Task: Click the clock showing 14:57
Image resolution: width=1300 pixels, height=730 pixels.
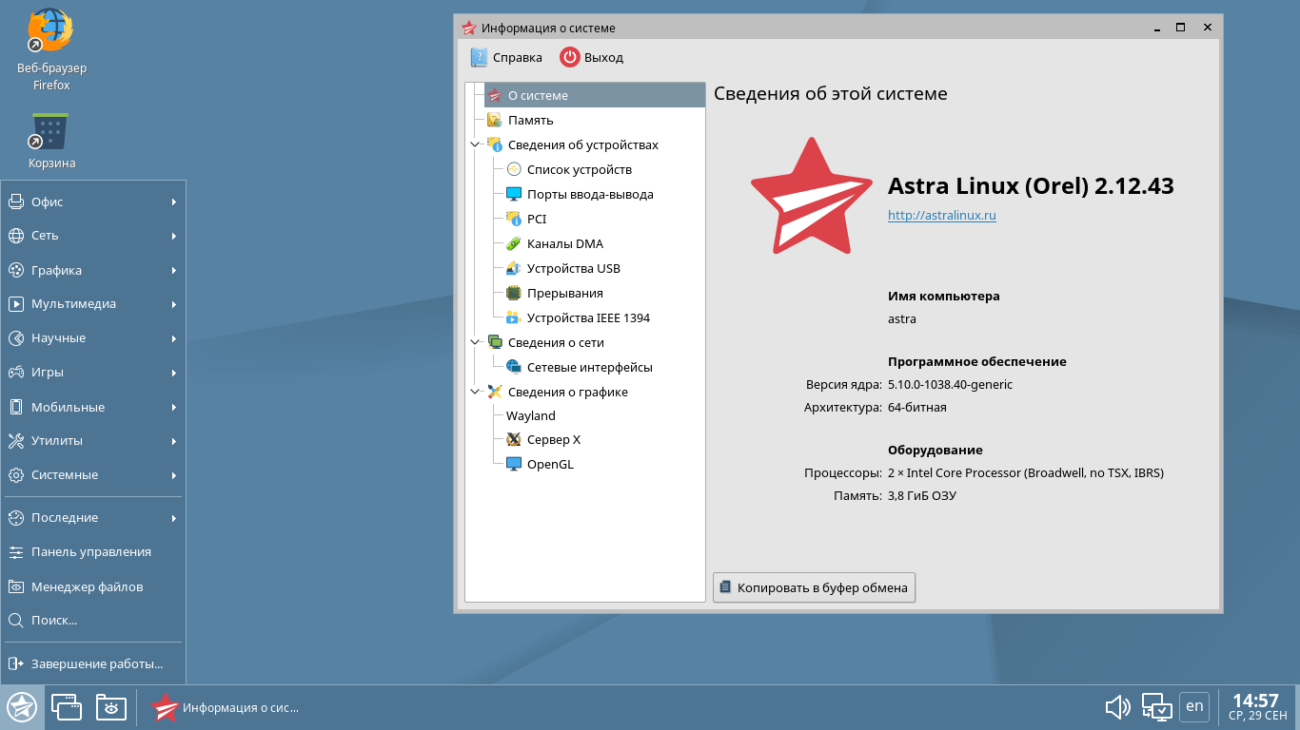Action: click(x=1256, y=700)
